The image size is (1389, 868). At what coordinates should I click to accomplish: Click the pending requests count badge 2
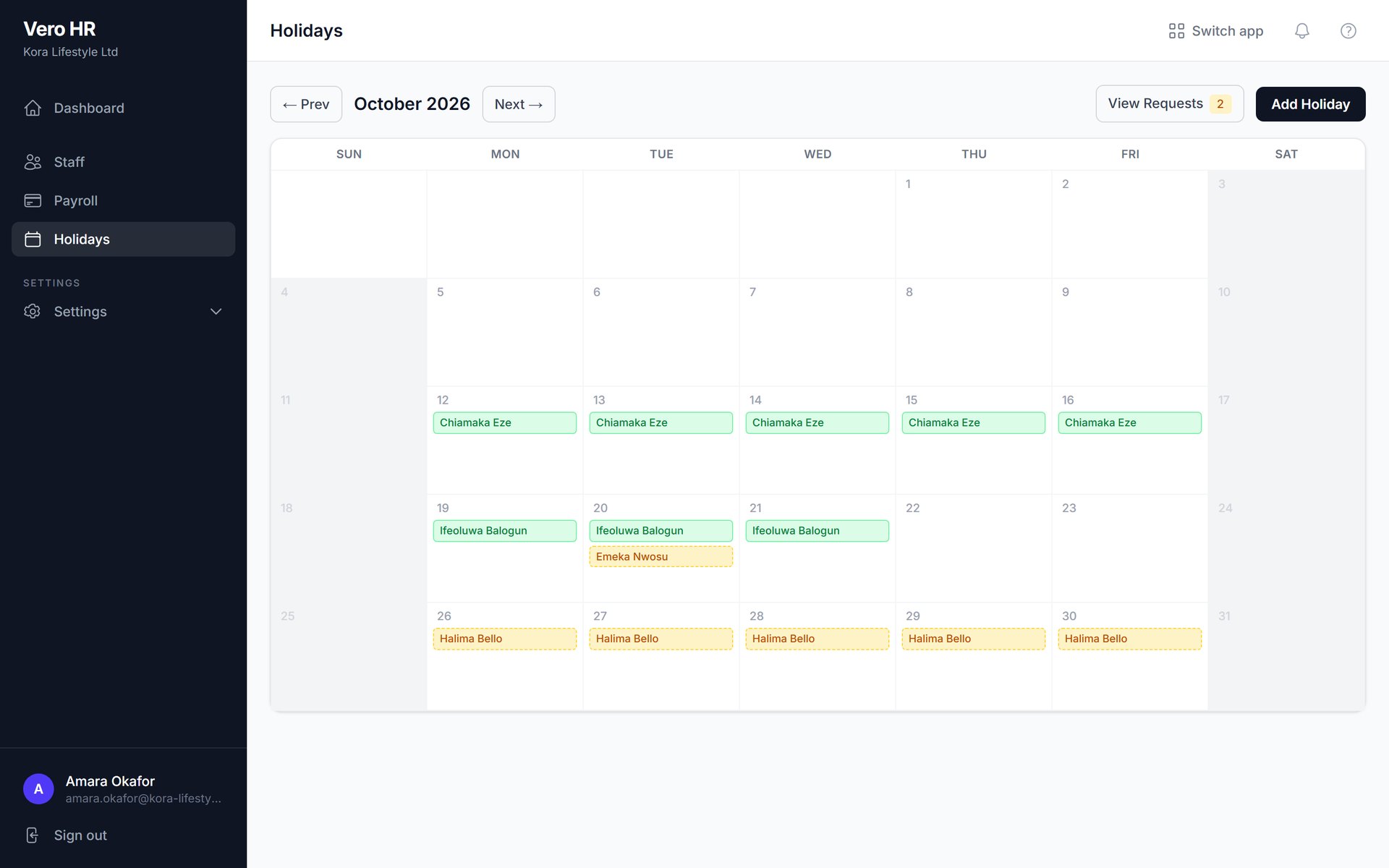tap(1220, 103)
